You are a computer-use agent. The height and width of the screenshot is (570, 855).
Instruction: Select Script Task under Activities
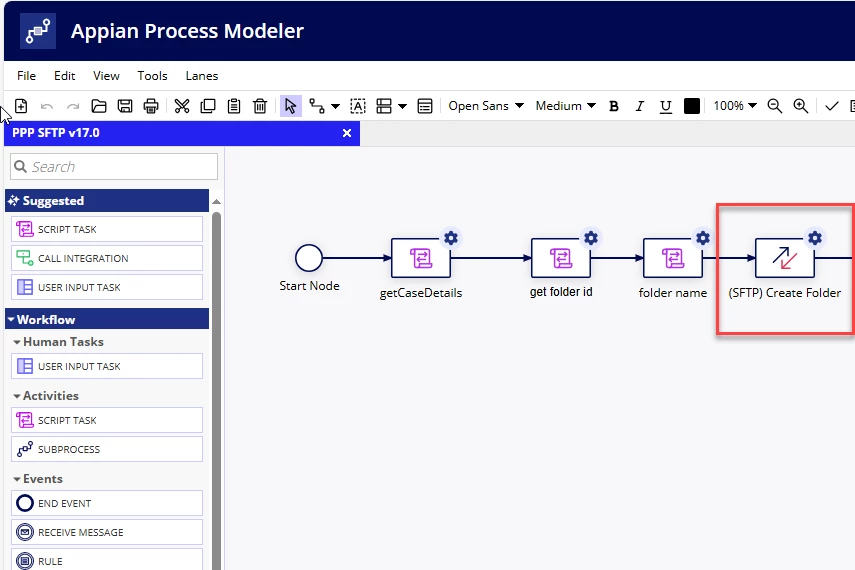tap(107, 421)
